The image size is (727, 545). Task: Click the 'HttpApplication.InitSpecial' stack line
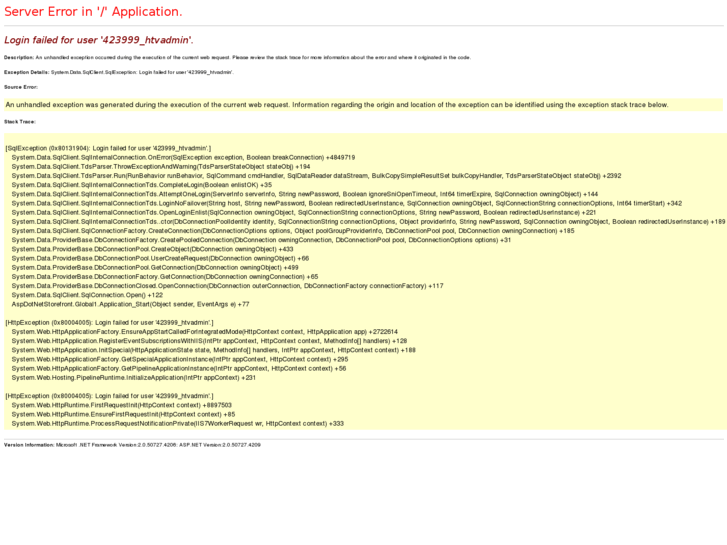pos(214,350)
